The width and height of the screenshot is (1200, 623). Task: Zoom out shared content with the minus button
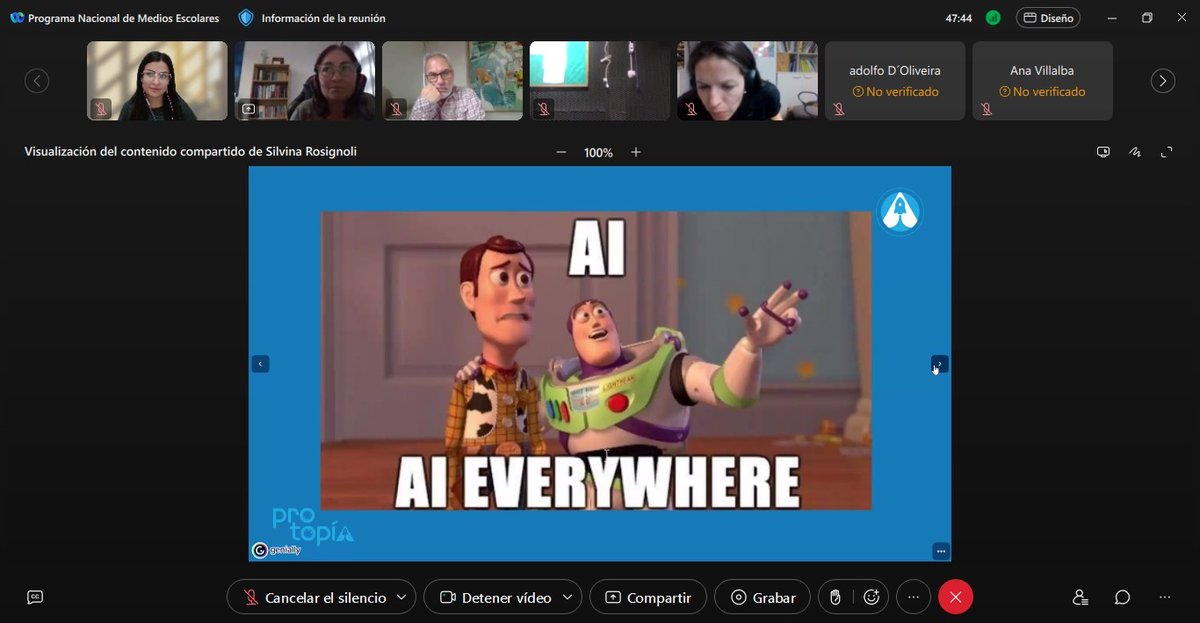point(561,152)
